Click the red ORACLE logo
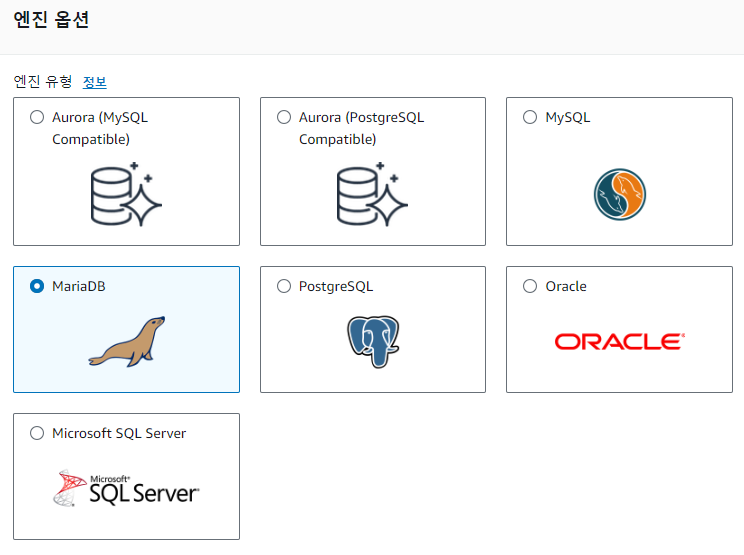The height and width of the screenshot is (555, 744). pyautogui.click(x=620, y=342)
